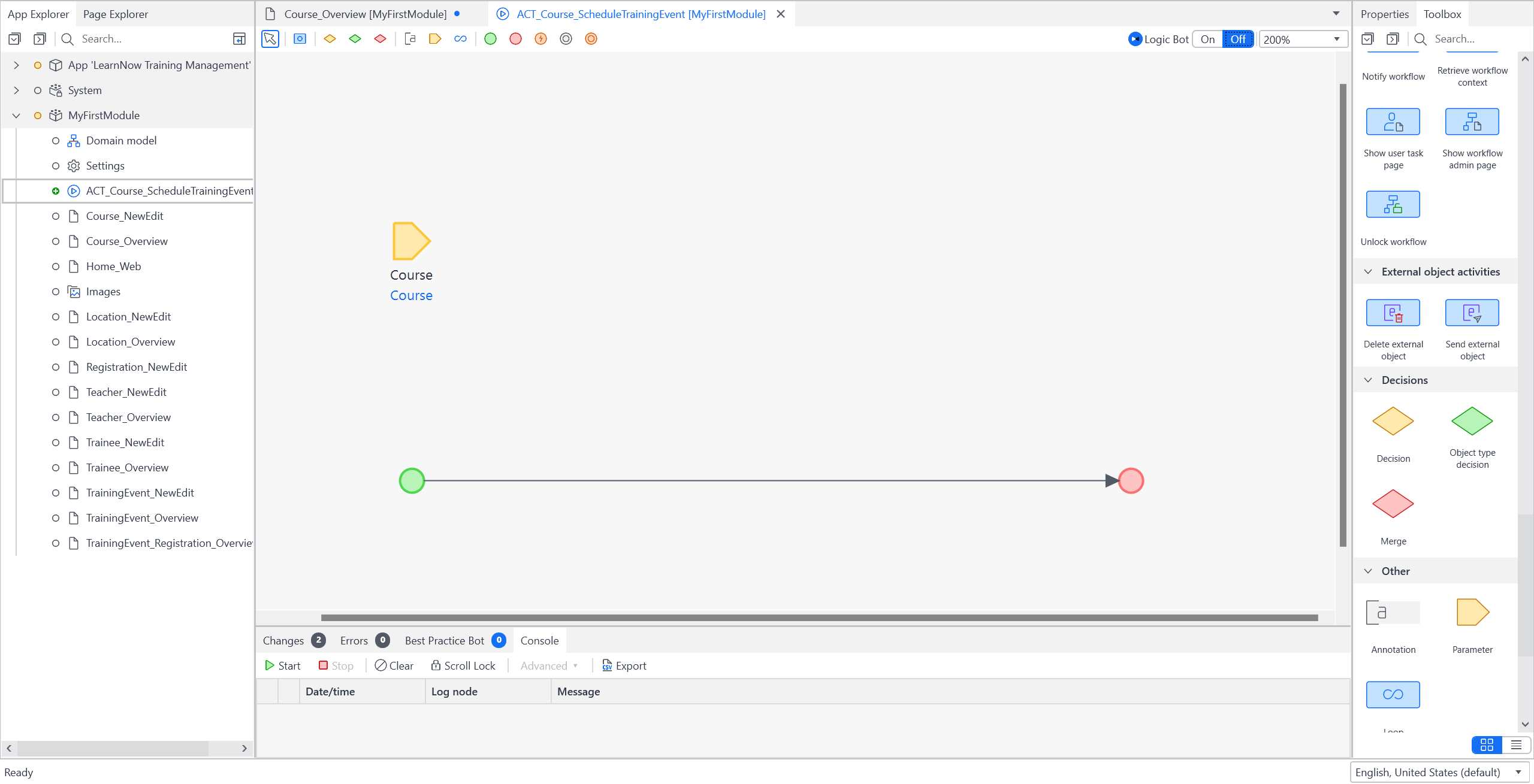
Task: Click the canvas horizontal scrollbar
Action: pos(819,617)
